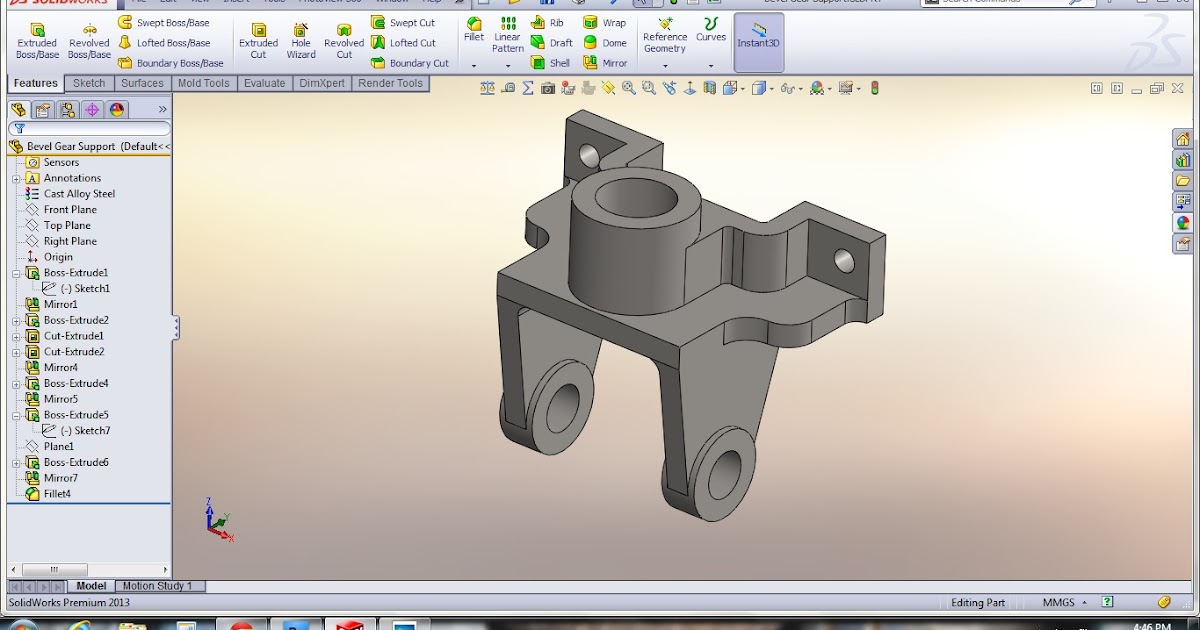Select the Fillet tool
Viewport: 1200px width, 630px height.
pyautogui.click(x=473, y=40)
